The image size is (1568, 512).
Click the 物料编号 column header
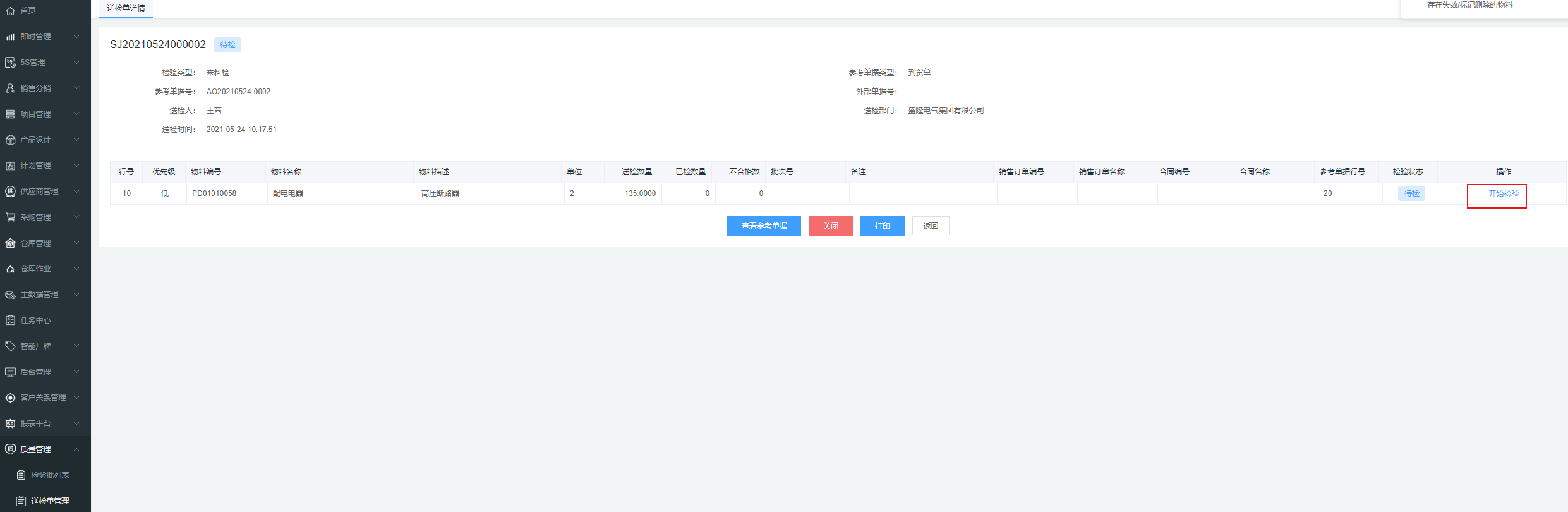(206, 172)
